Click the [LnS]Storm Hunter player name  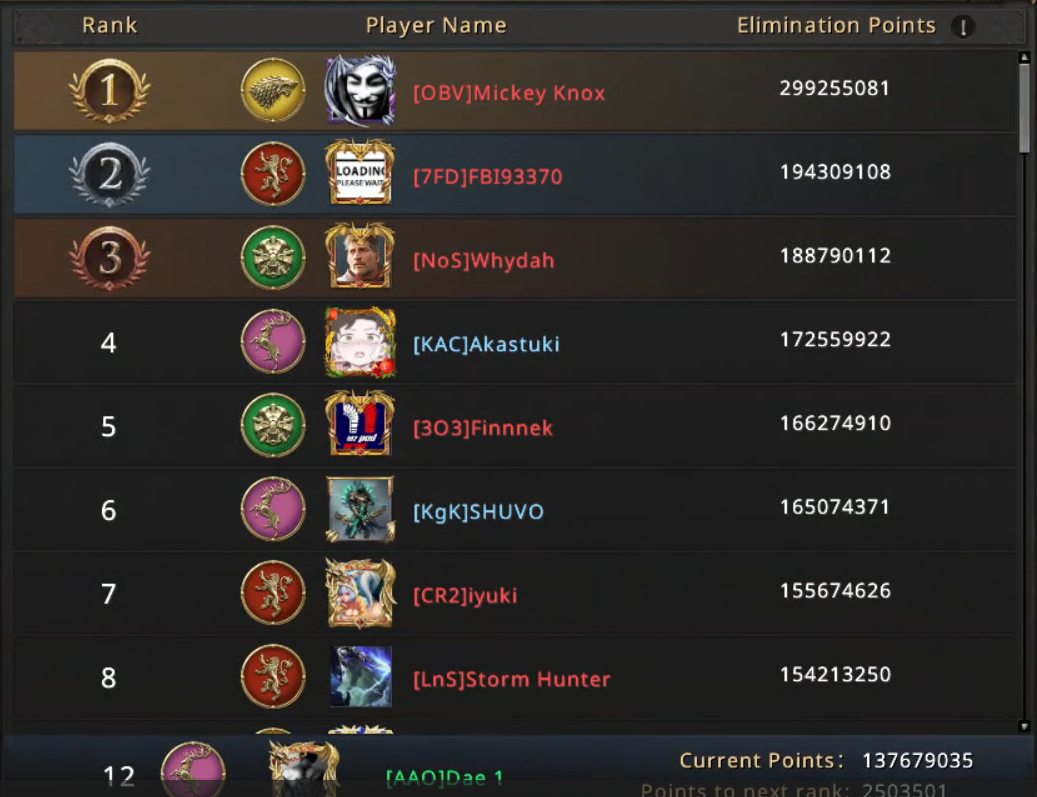[x=511, y=679]
